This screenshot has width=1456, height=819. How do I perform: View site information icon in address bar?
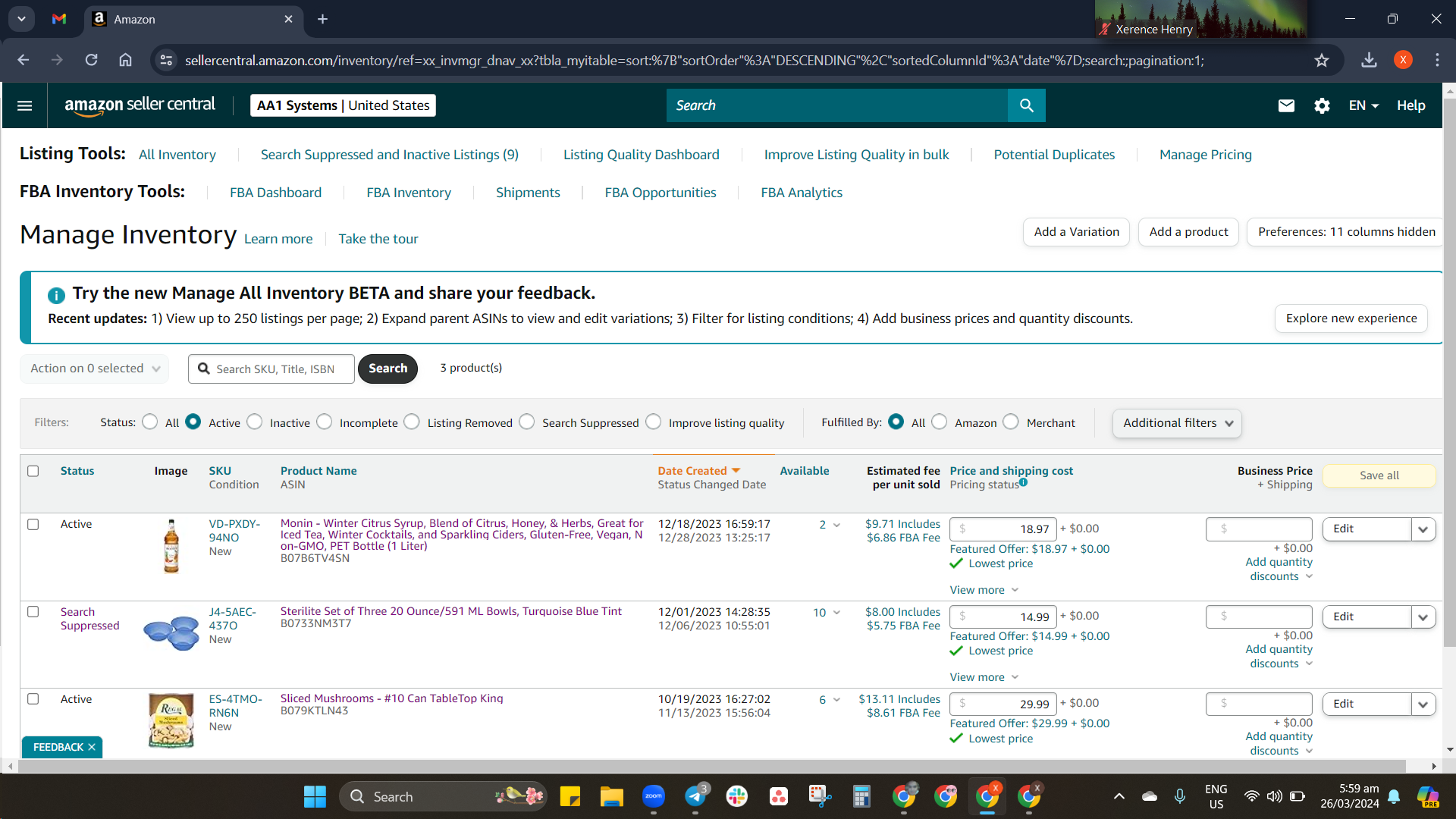pyautogui.click(x=166, y=60)
